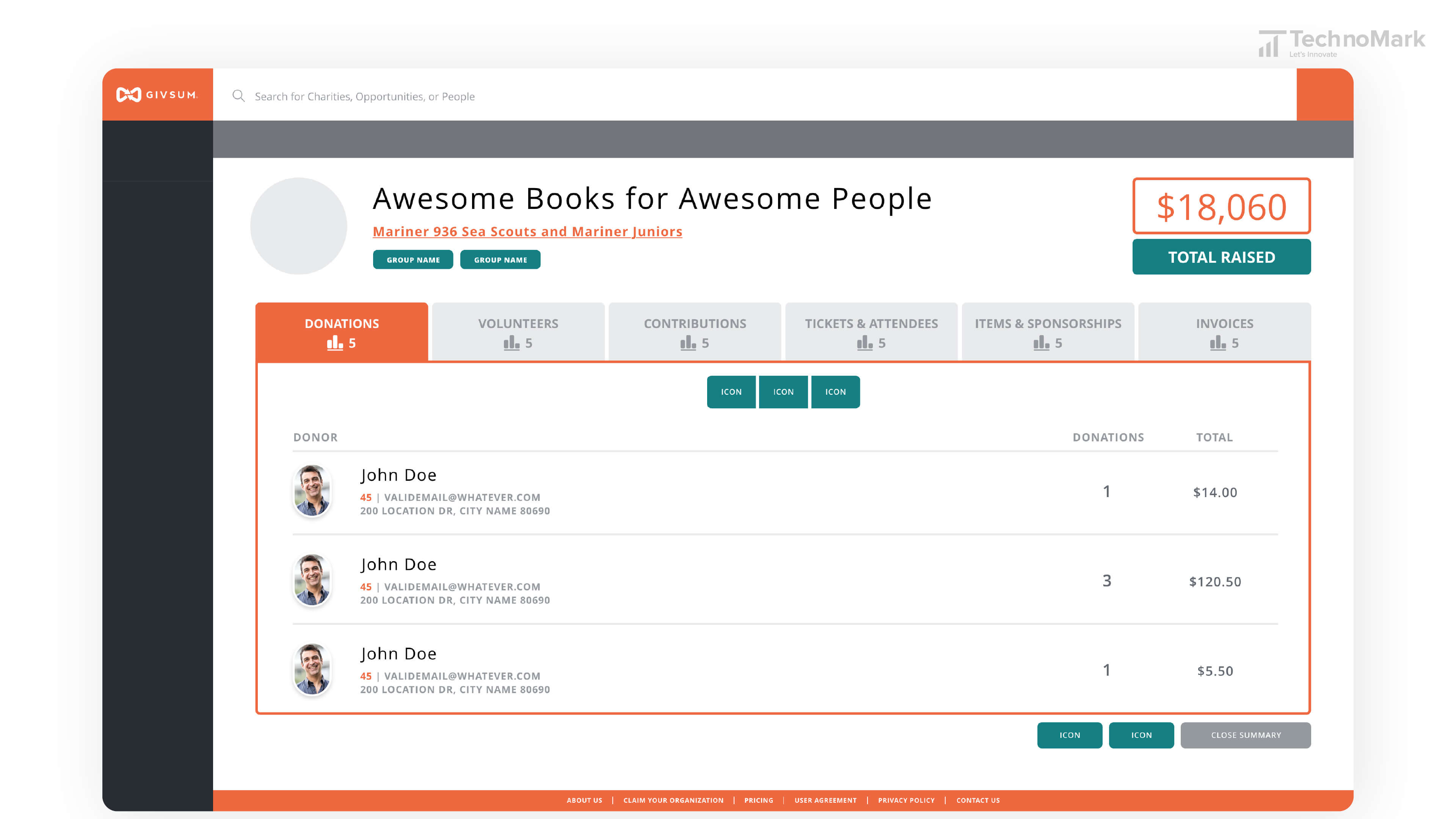Click bar chart icon in Contributions tab

(x=688, y=342)
